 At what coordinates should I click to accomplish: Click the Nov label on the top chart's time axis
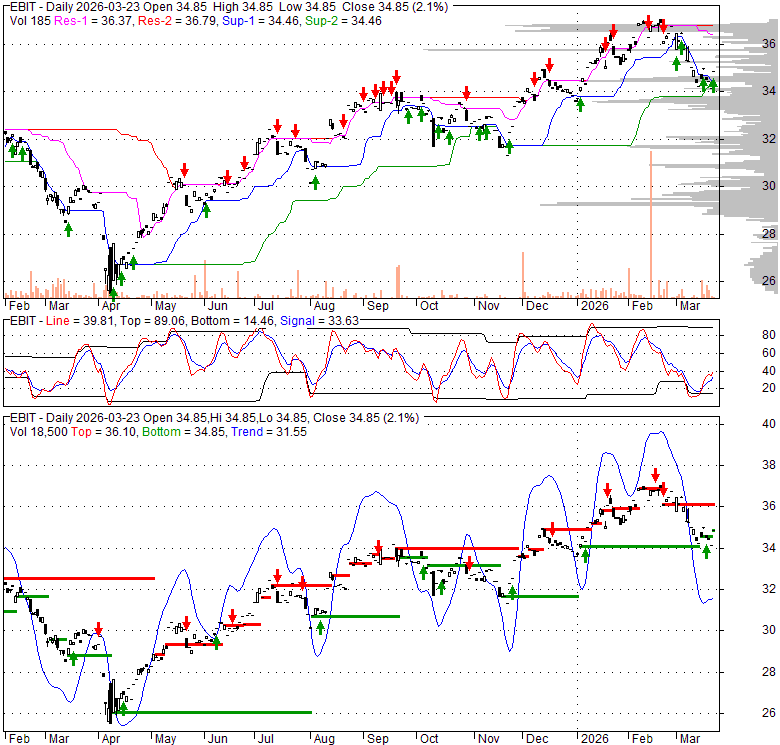pyautogui.click(x=488, y=307)
